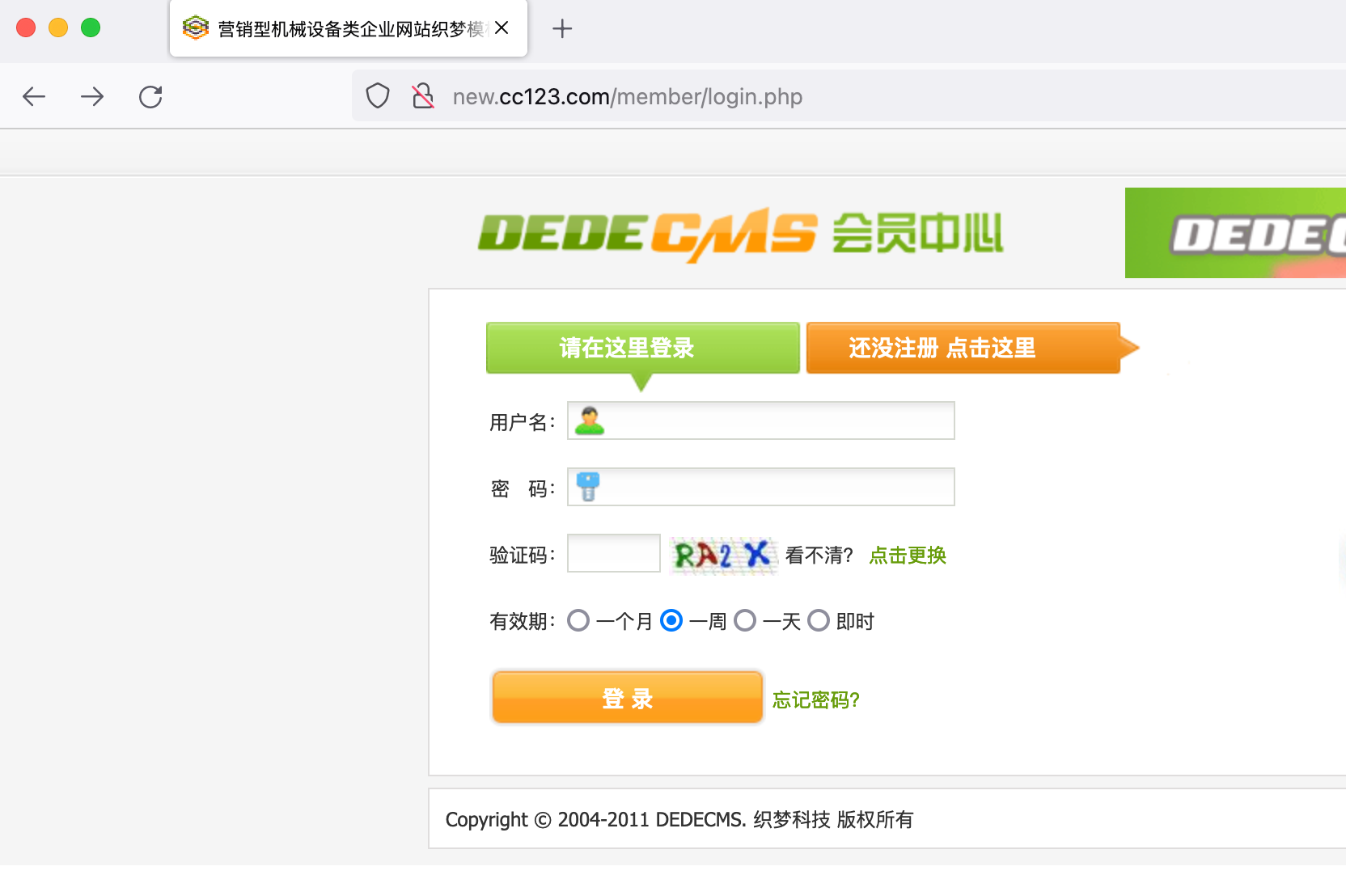
Task: Reload the current page
Action: point(150,97)
